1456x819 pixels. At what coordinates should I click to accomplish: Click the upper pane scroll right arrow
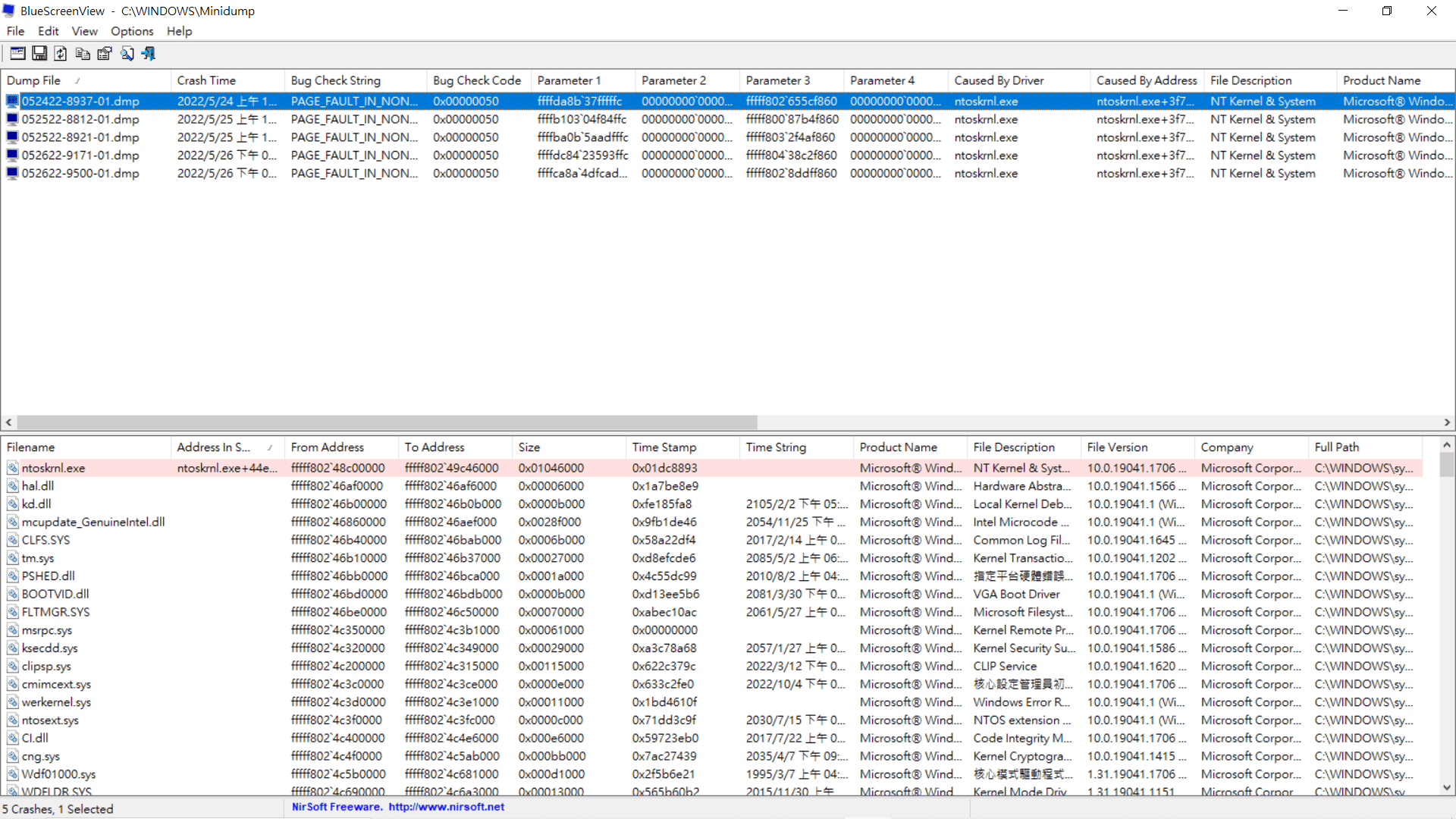(1447, 422)
